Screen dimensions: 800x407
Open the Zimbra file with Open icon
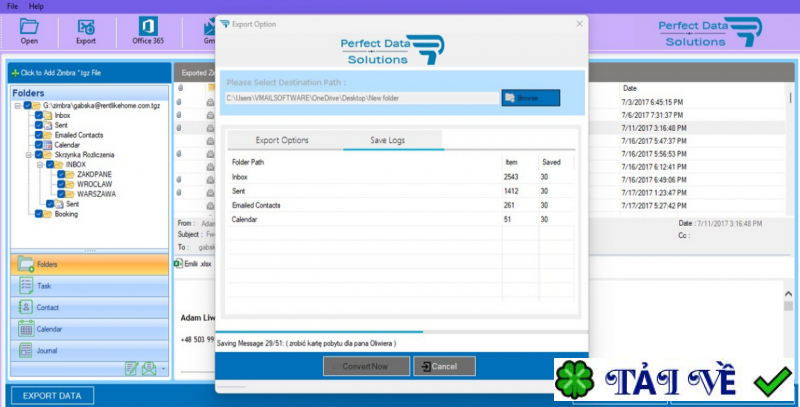(29, 27)
